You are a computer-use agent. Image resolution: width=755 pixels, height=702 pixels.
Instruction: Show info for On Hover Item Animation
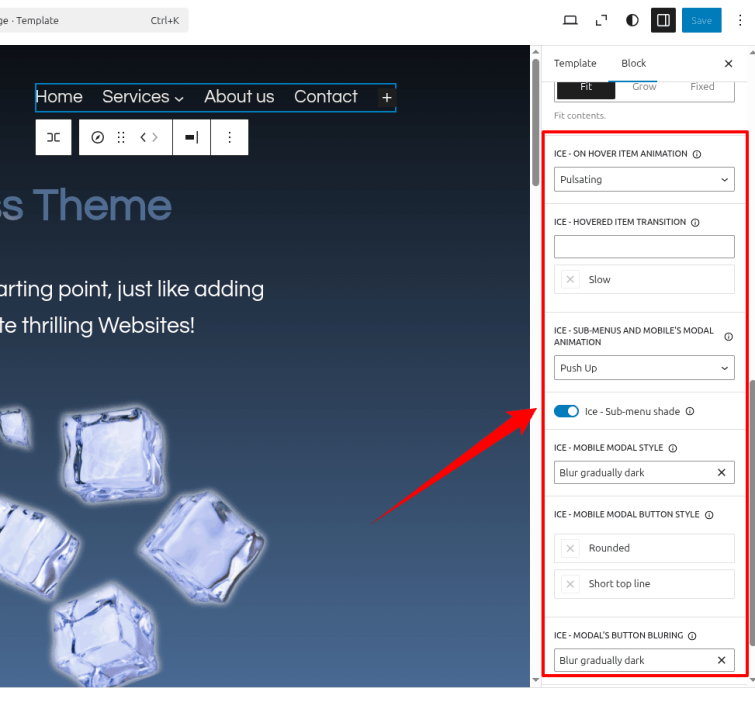pyautogui.click(x=697, y=154)
